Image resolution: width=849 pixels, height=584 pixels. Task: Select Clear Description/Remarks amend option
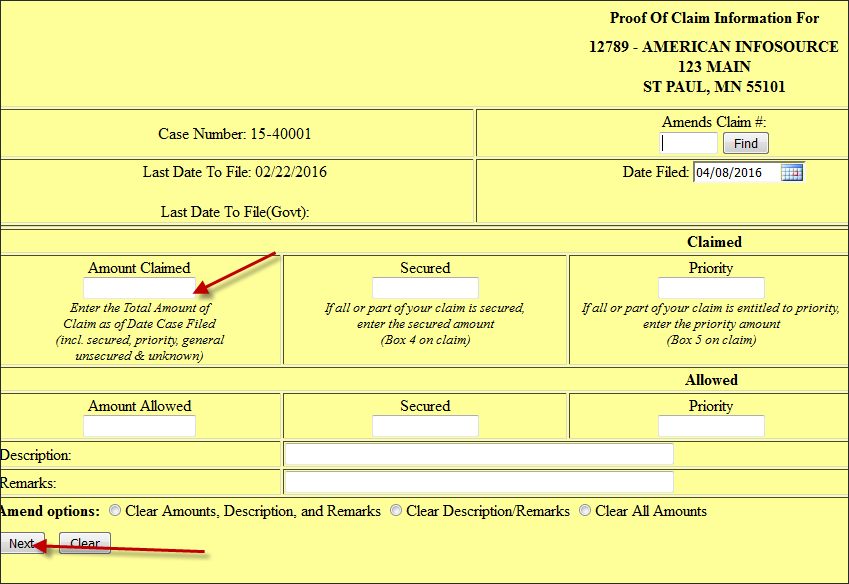point(397,511)
